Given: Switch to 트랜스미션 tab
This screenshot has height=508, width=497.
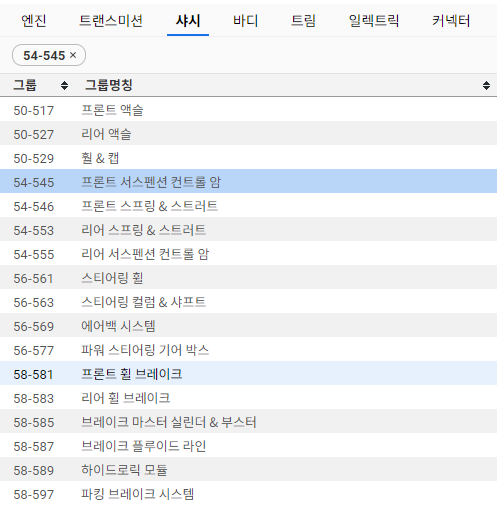Looking at the screenshot, I should coord(111,21).
